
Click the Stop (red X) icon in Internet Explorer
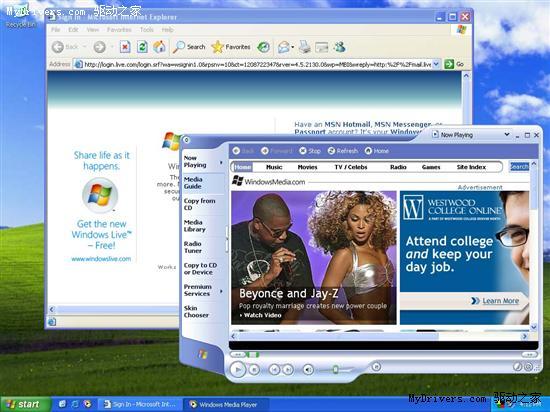(x=125, y=47)
